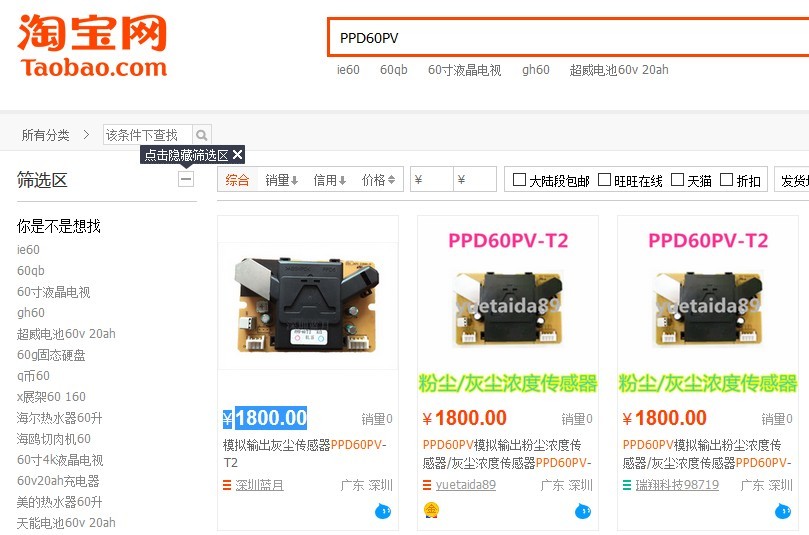Select the 综合 sorting tab
The image size is (809, 535).
tap(237, 180)
